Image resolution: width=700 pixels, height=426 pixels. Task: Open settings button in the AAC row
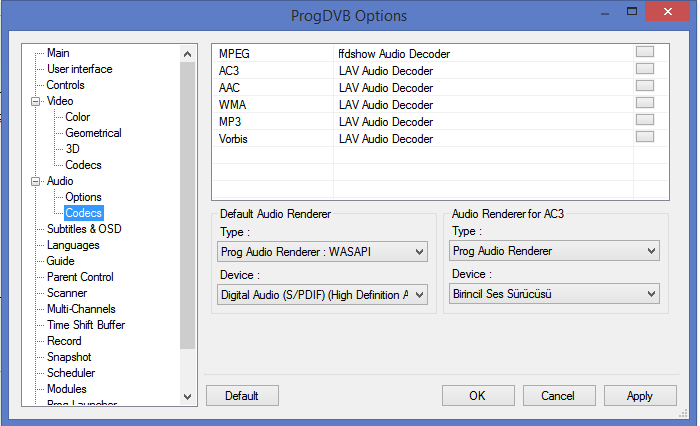[x=644, y=86]
